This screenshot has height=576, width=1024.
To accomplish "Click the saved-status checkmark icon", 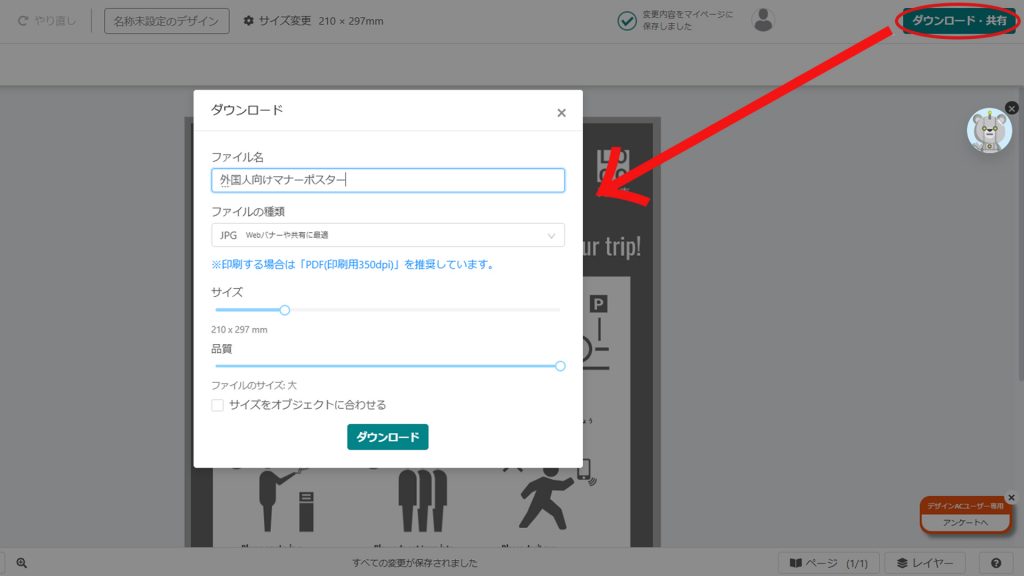I will 627,21.
